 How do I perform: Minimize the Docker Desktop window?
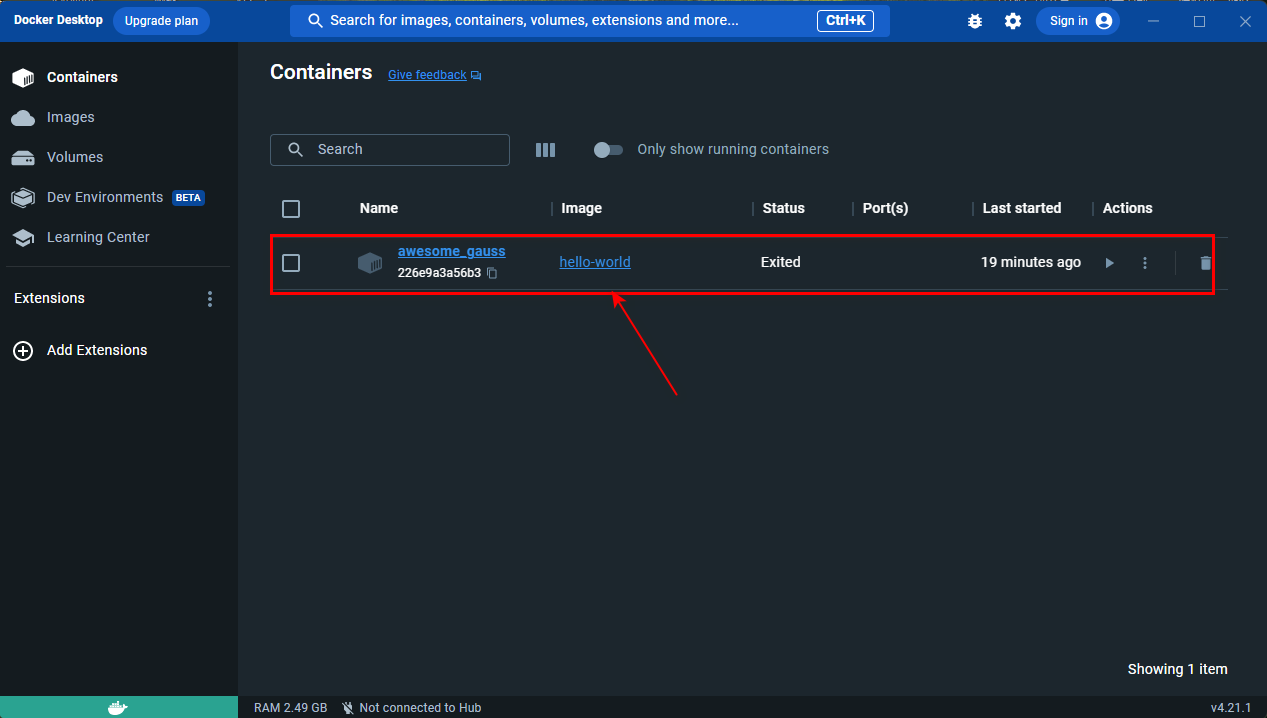1154,21
